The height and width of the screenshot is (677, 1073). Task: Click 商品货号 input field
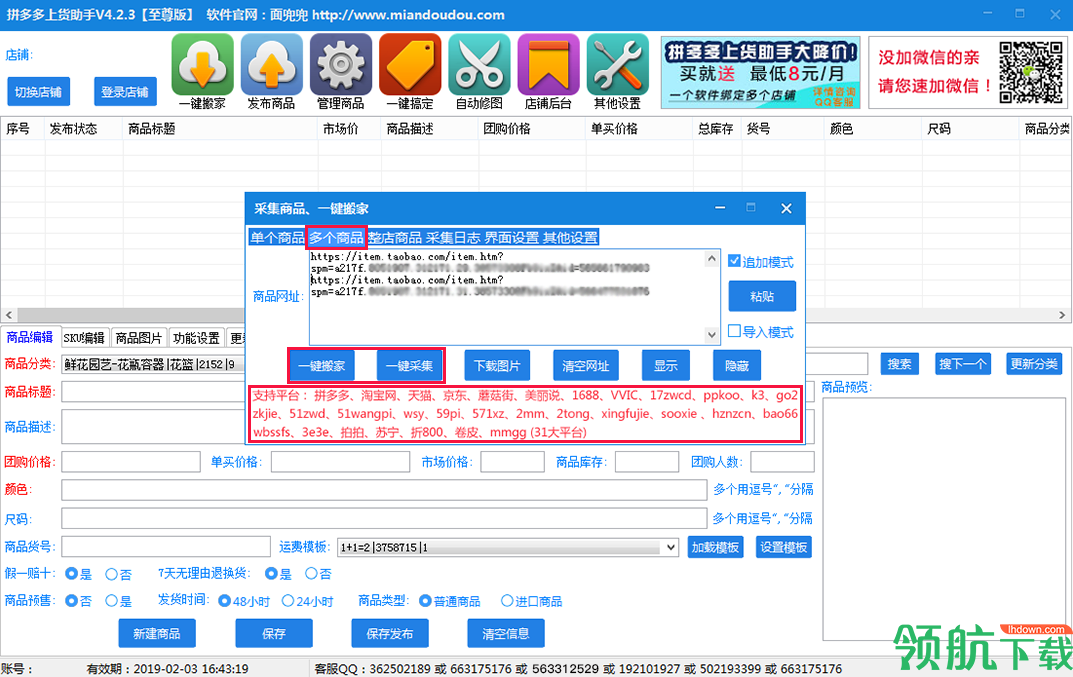coord(166,546)
